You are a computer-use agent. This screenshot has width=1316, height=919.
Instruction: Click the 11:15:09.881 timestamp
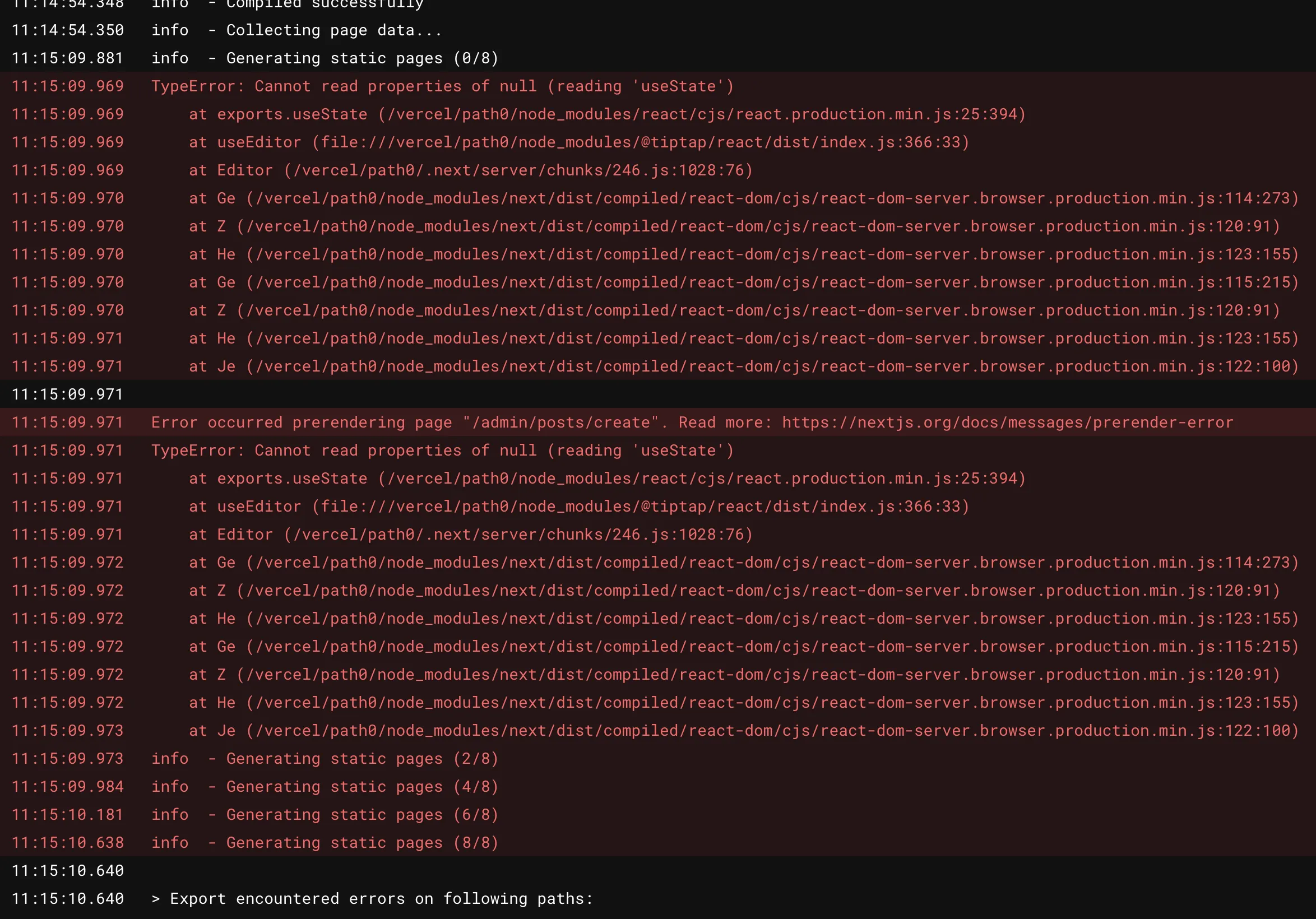click(x=68, y=58)
